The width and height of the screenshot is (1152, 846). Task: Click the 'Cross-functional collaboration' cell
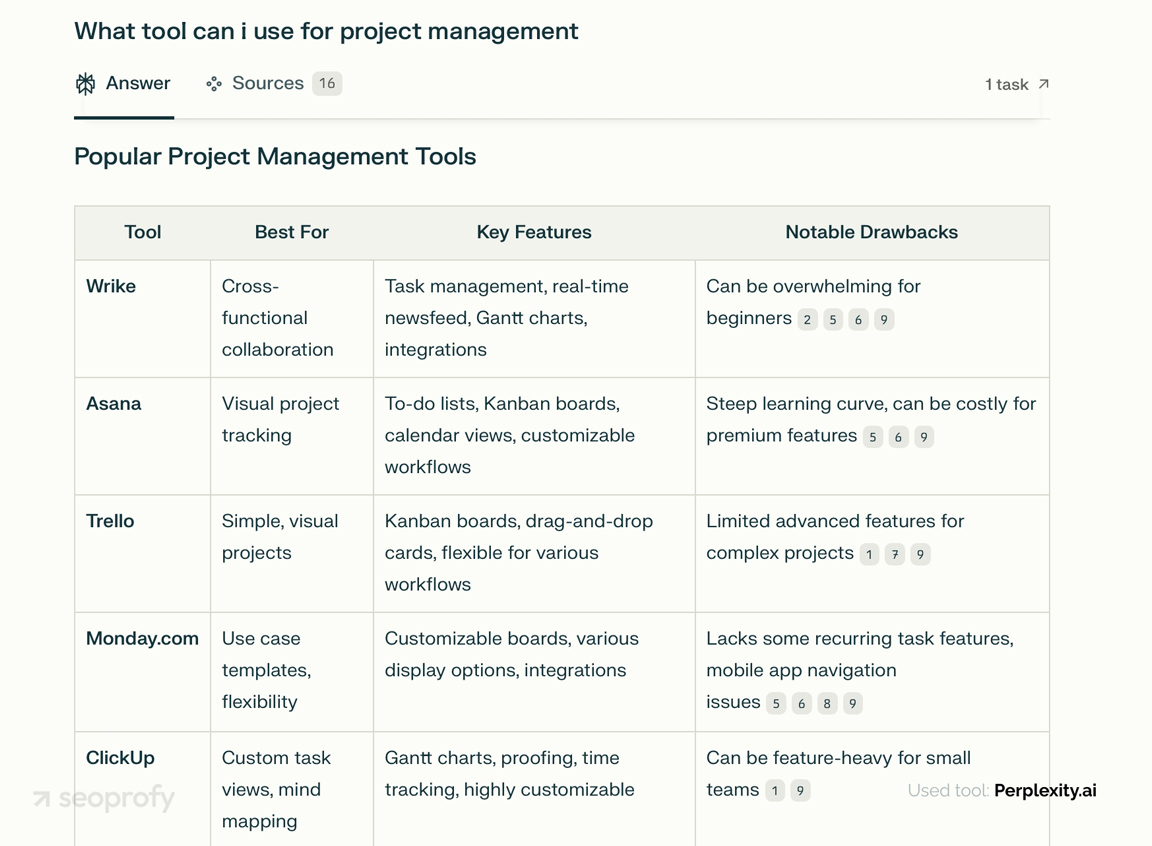[x=292, y=319]
